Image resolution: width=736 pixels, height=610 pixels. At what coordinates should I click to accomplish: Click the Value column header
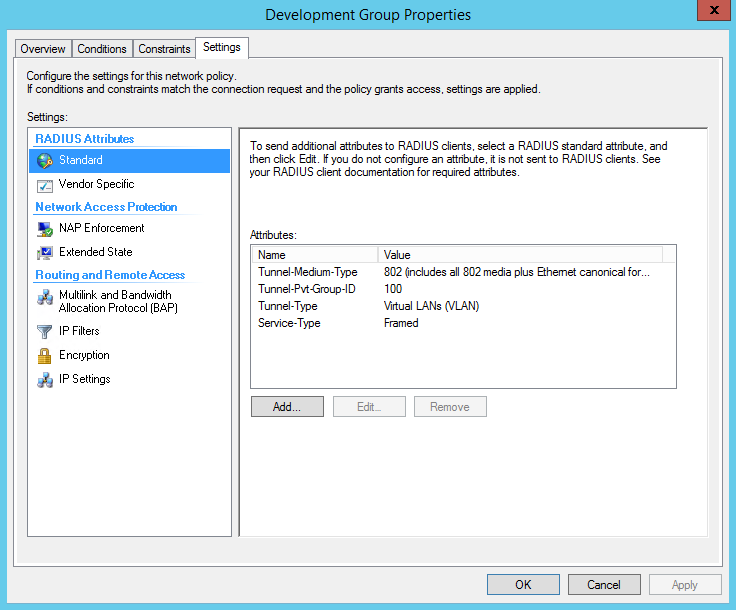coord(520,255)
